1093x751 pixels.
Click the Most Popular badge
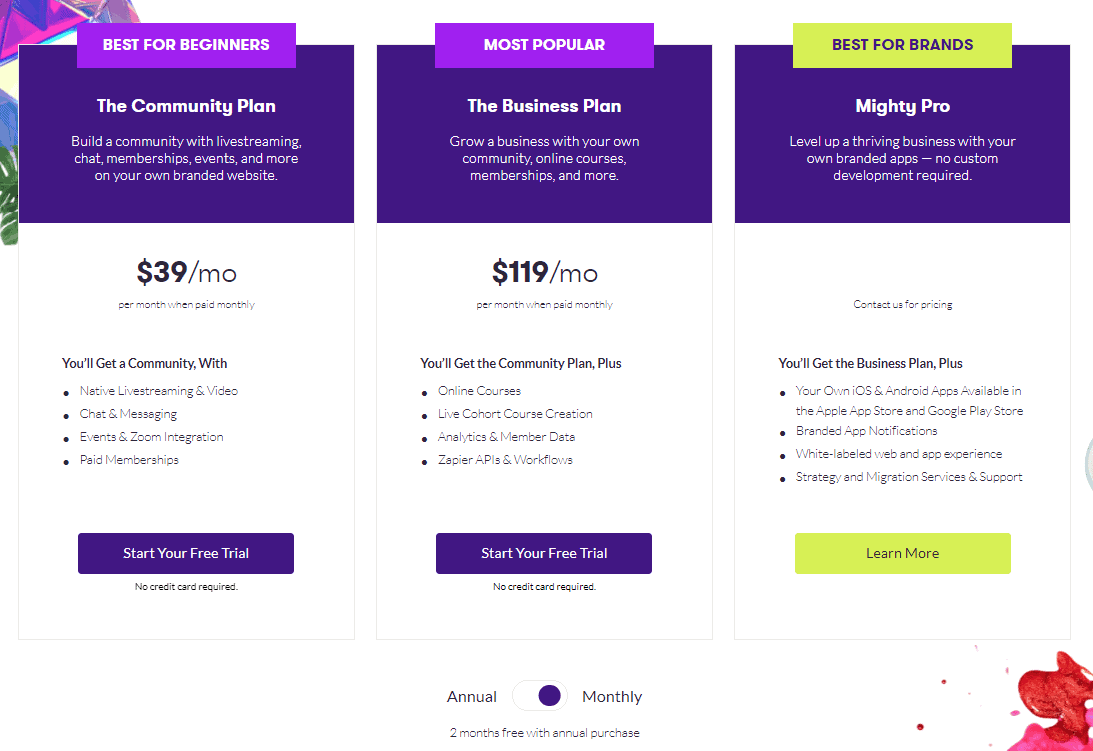click(x=544, y=45)
